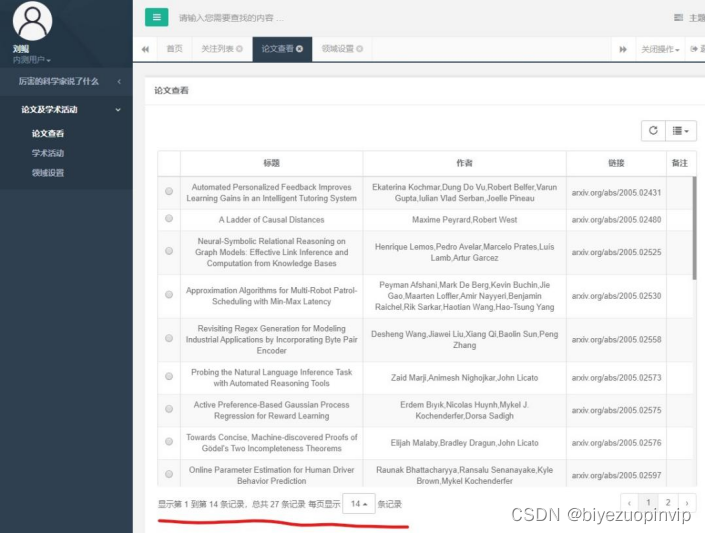Click the tab scroll-right double arrow
The height and width of the screenshot is (534, 706).
pyautogui.click(x=623, y=49)
